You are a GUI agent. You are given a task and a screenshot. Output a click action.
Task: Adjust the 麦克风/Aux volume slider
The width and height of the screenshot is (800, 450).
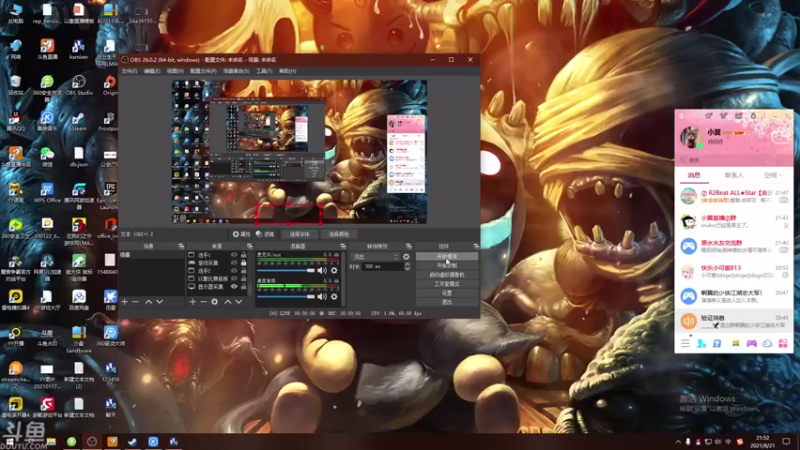[x=286, y=270]
